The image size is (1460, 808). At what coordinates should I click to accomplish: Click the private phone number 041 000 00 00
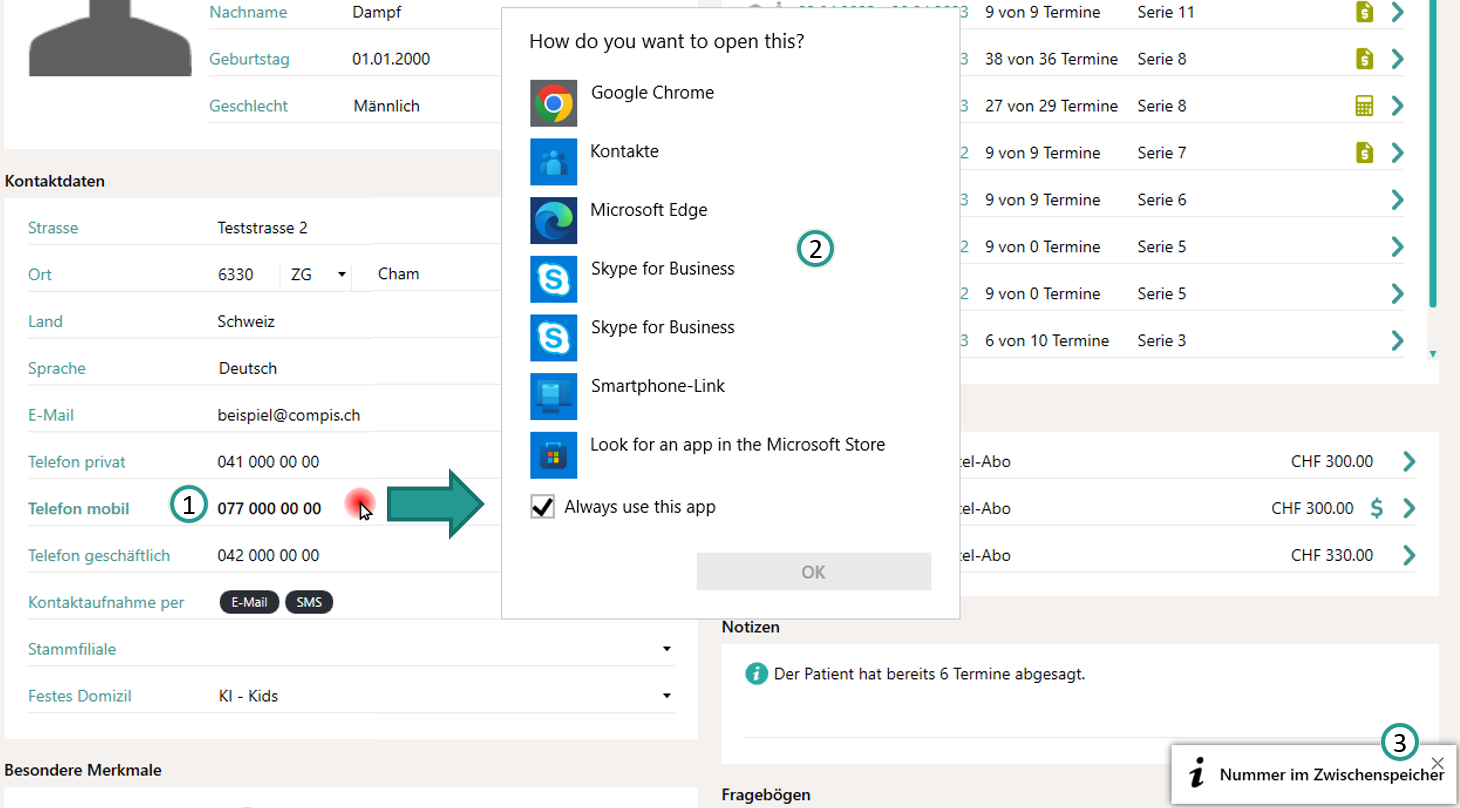(x=269, y=462)
